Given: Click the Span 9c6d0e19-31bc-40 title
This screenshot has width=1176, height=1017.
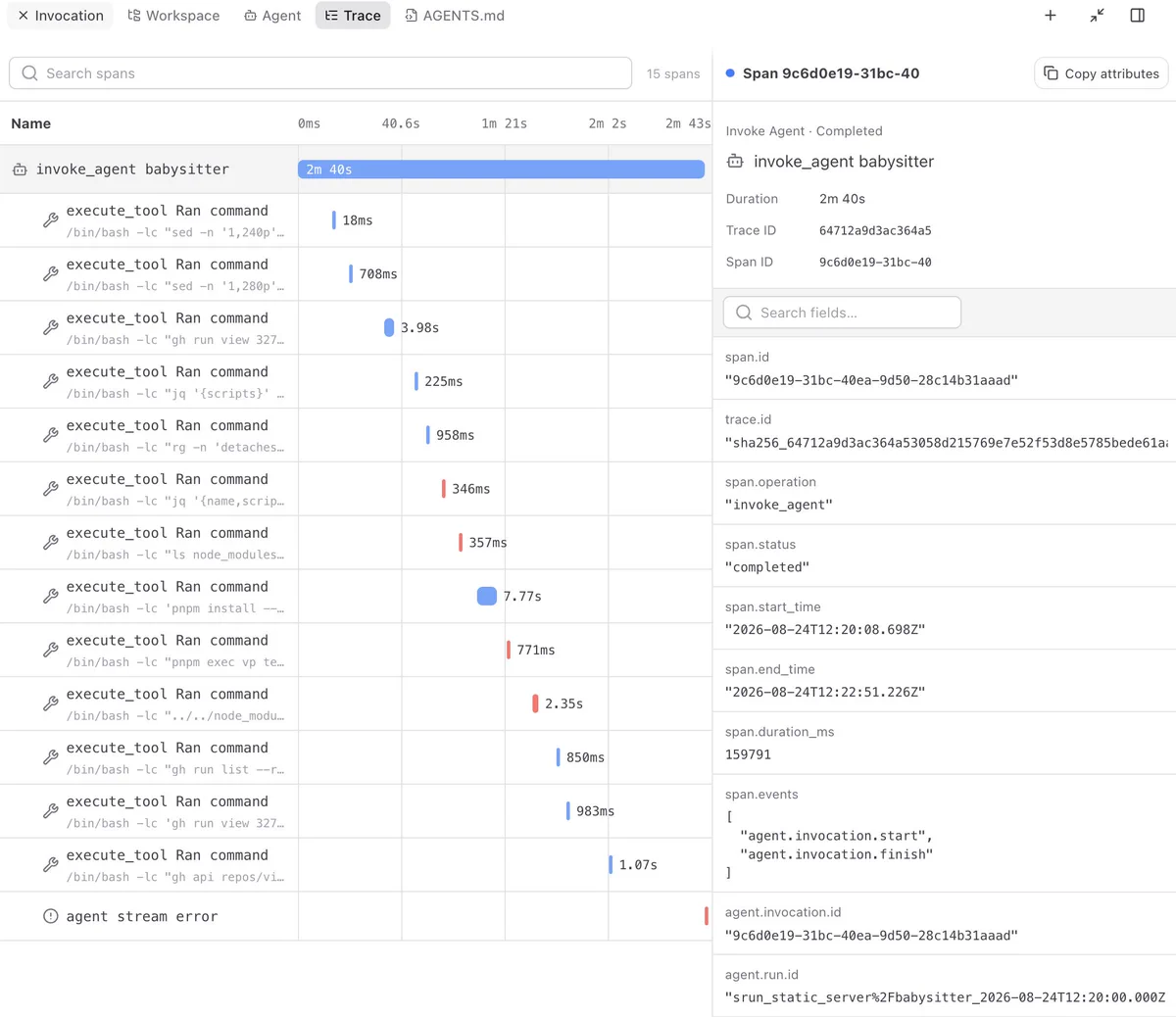Looking at the screenshot, I should pyautogui.click(x=831, y=73).
